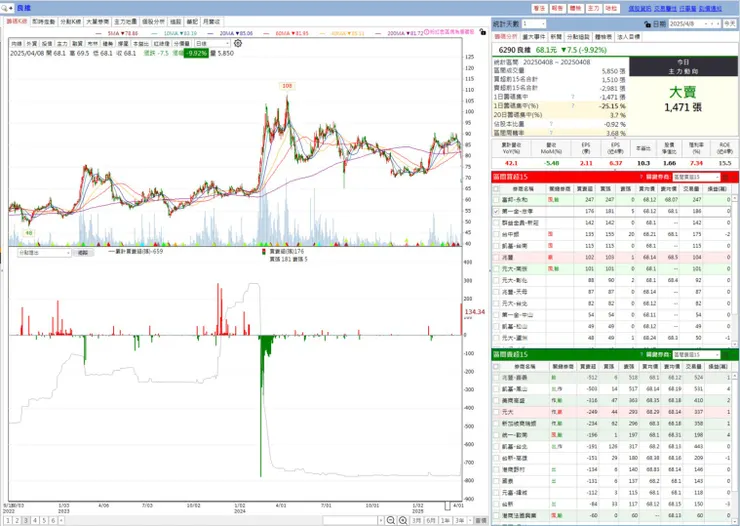Open the dropdown field left of zoom icons
Screen dimensions: 740x526
click(x=353, y=520)
